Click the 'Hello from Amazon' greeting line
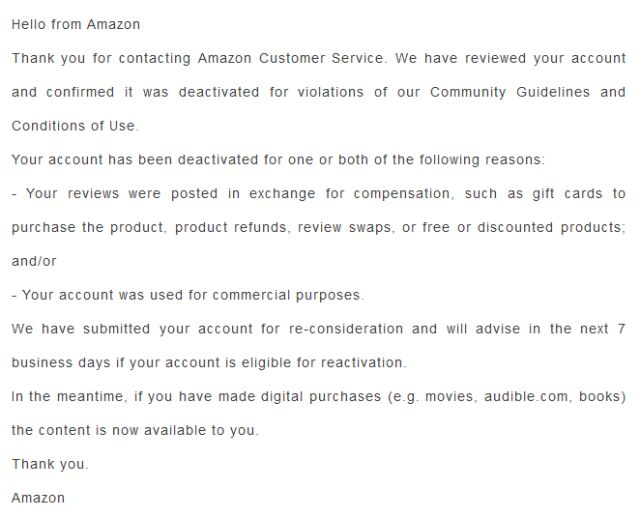640x518 pixels. point(76,24)
